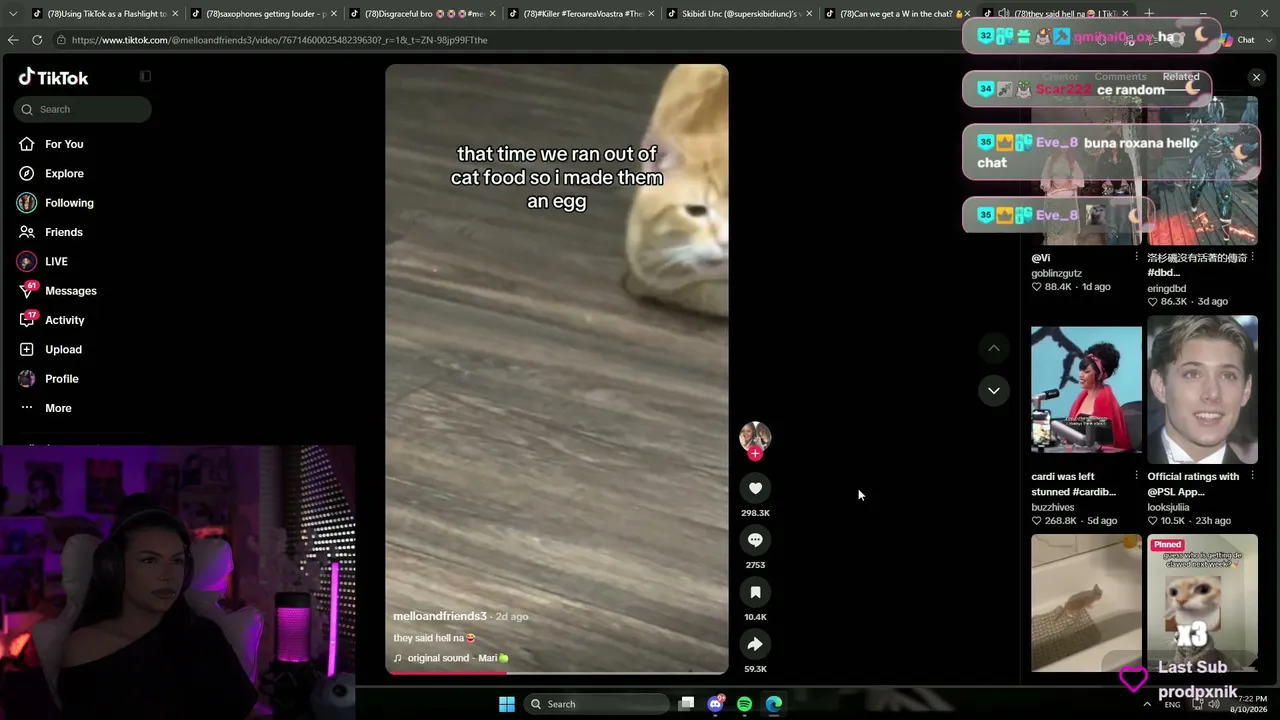1280x720 pixels.
Task: Click the TikTok search field
Action: coord(83,109)
